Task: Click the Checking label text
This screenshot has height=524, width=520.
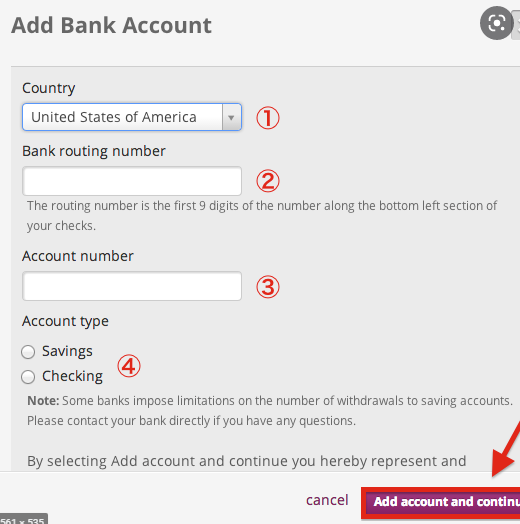Action: click(72, 376)
